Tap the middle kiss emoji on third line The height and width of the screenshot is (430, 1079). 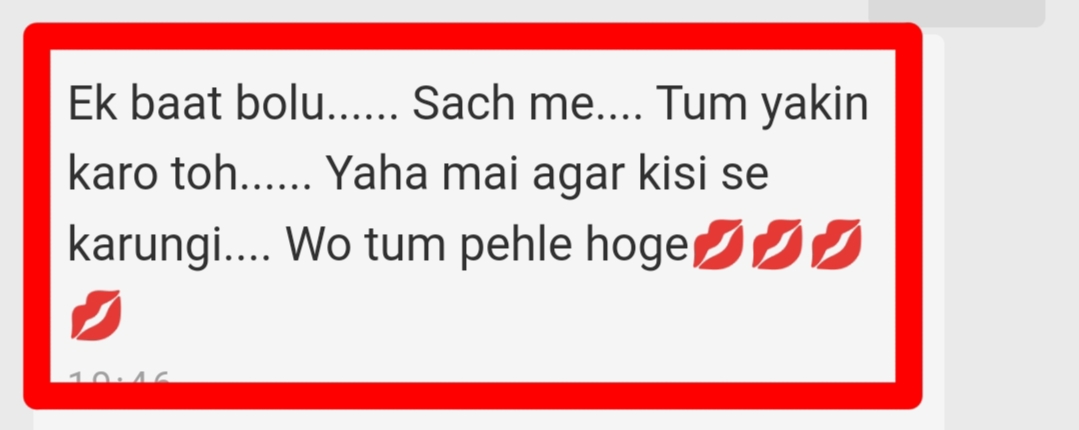(778, 244)
